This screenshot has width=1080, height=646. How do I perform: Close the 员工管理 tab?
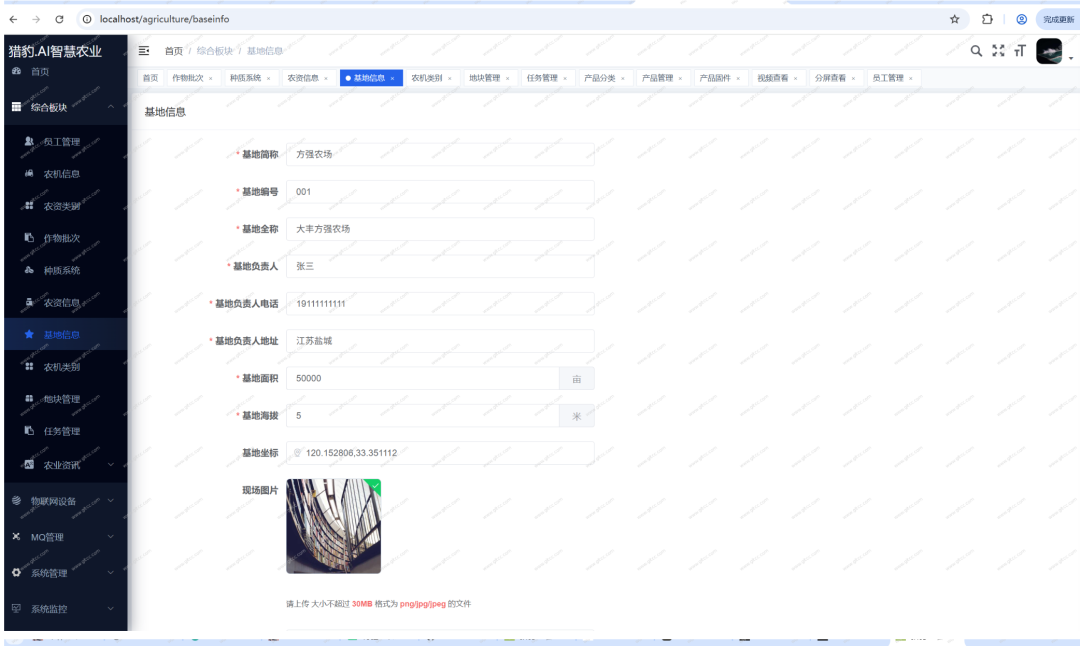[x=911, y=79]
